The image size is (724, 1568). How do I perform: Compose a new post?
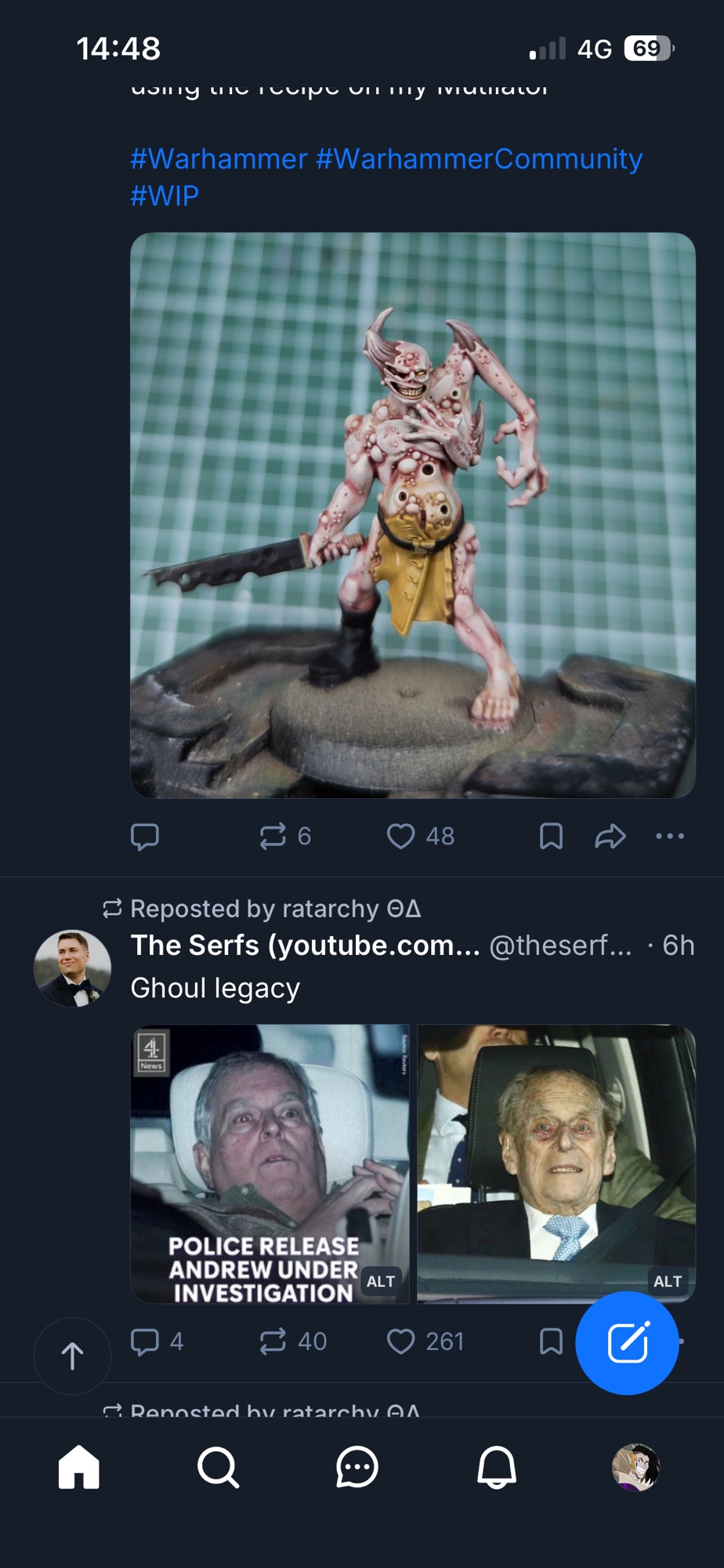pos(627,1343)
